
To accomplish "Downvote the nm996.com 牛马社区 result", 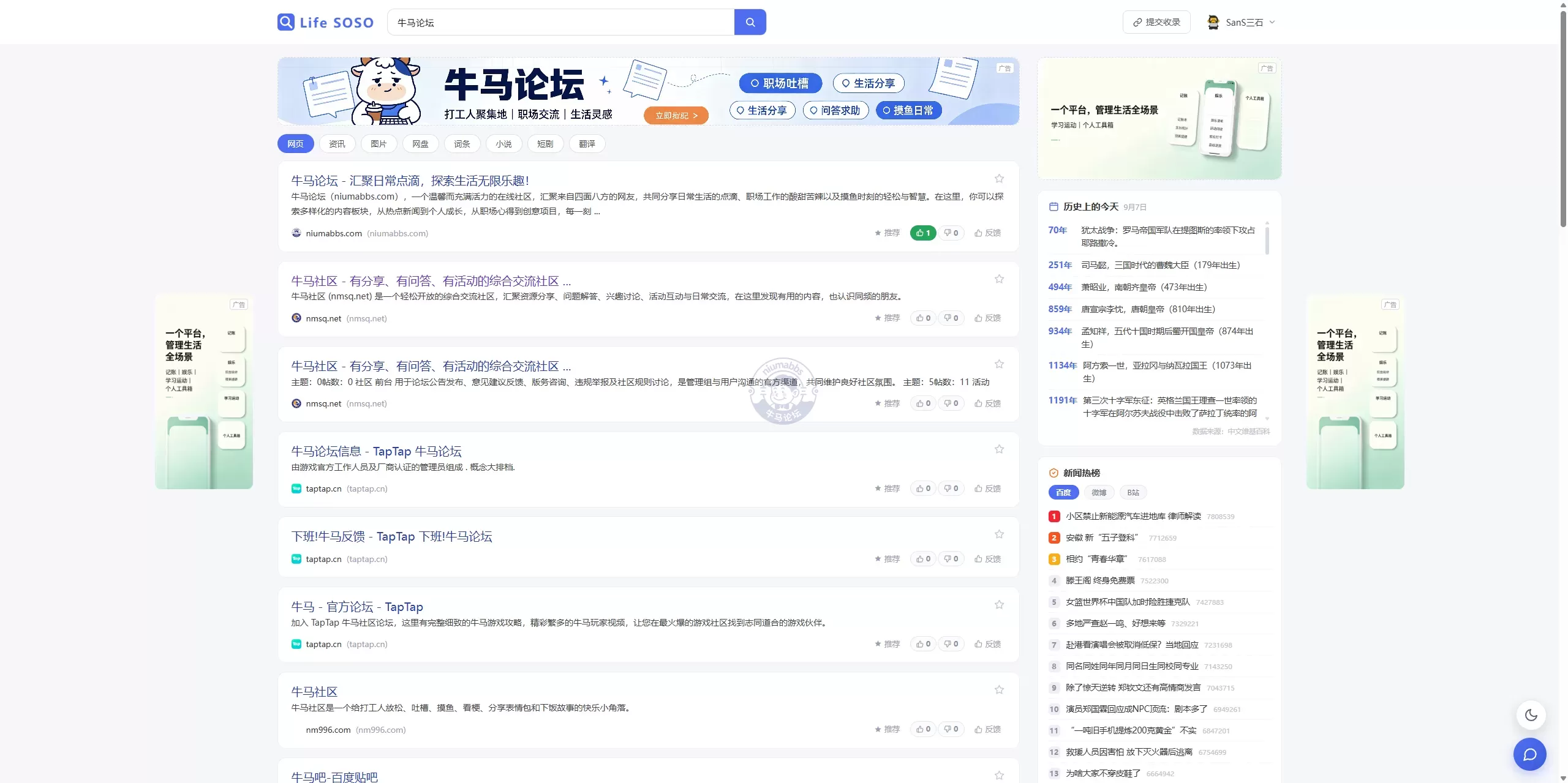I will pyautogui.click(x=951, y=729).
